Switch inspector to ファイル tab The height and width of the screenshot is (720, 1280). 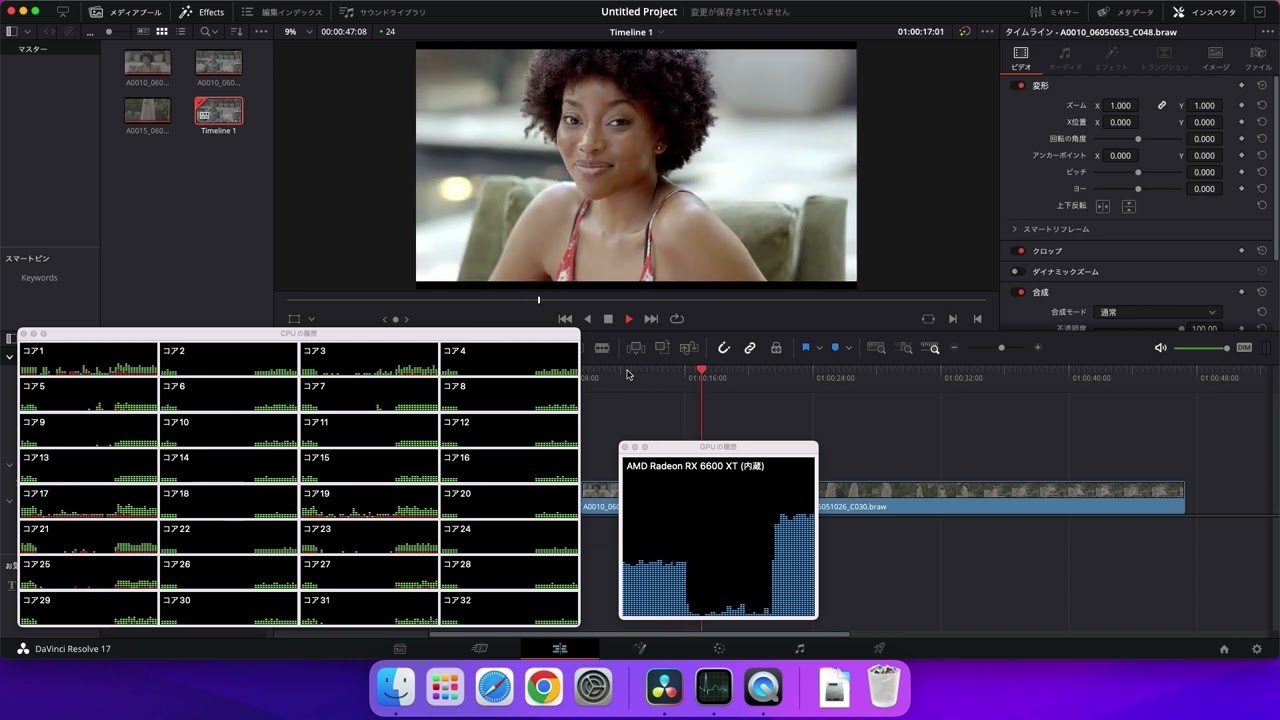click(1258, 59)
